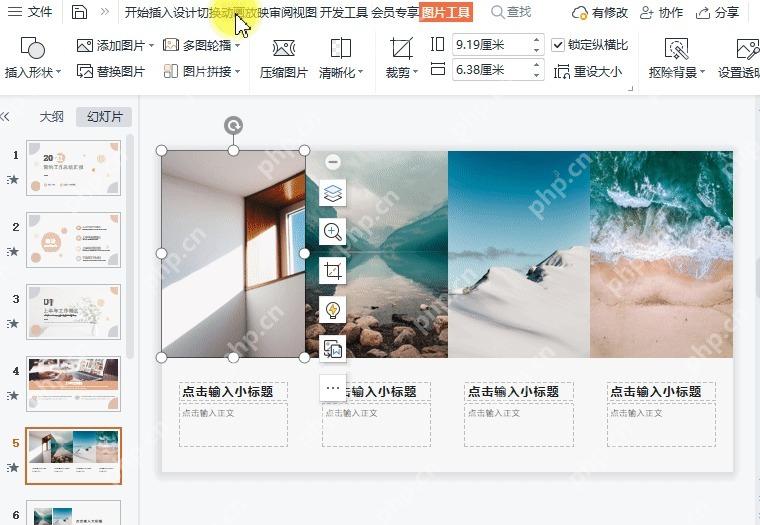Open the 会员专享 ribbon tab
The height and width of the screenshot is (525, 760).
(395, 12)
